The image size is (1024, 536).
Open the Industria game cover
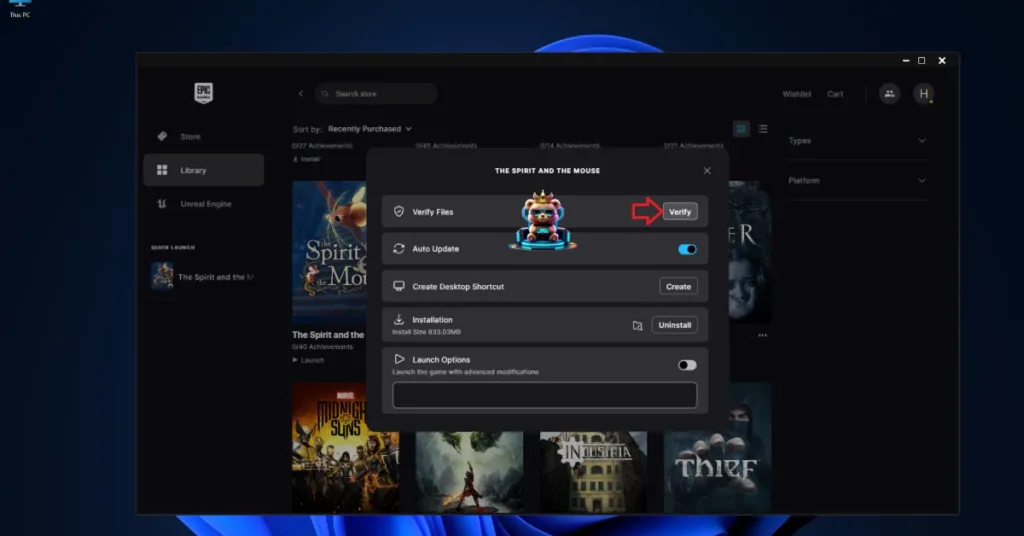594,471
